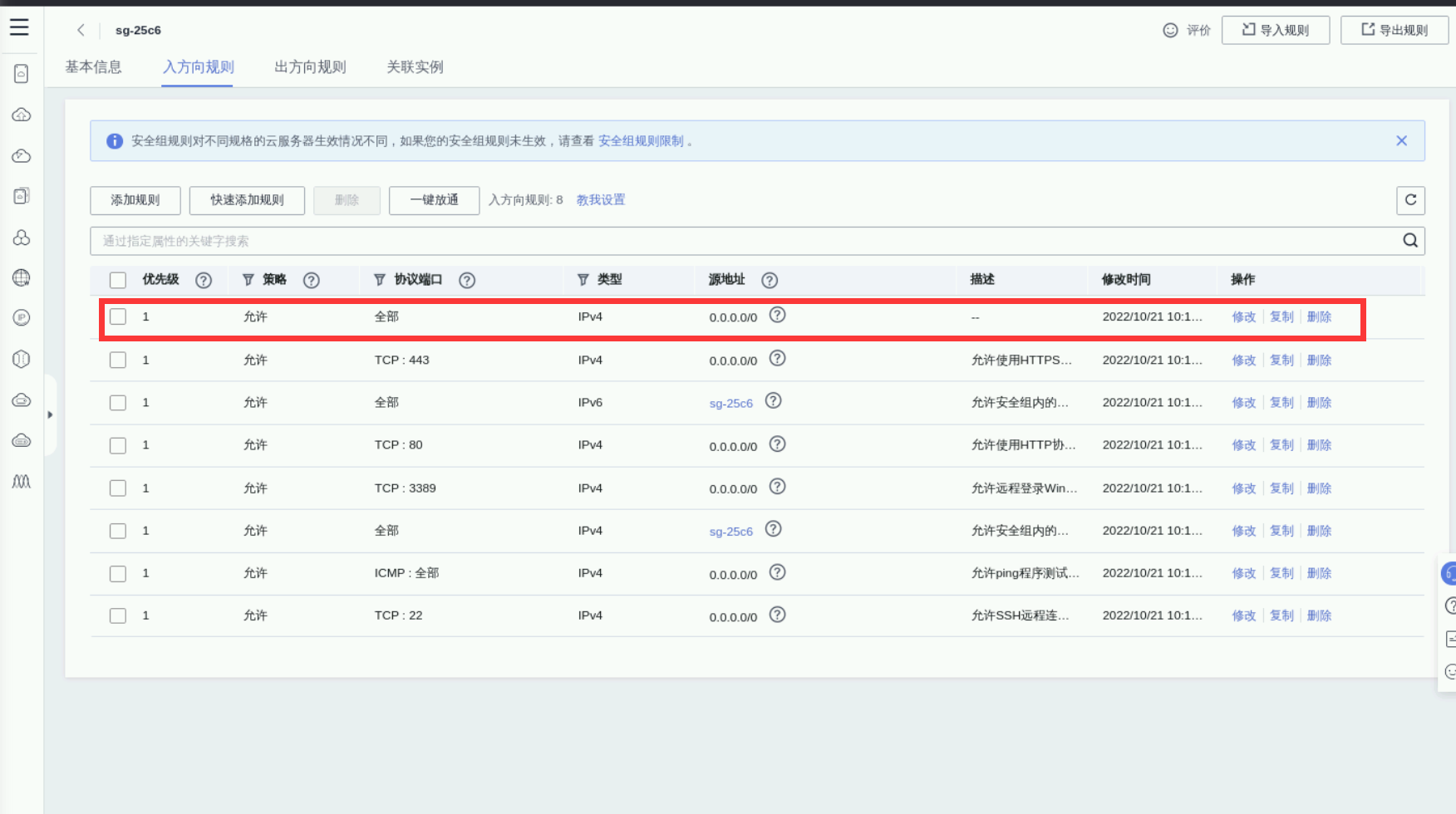Viewport: 1456px width, 814px height.
Task: Go back using the arrow beside sg-25c6
Action: click(x=81, y=30)
